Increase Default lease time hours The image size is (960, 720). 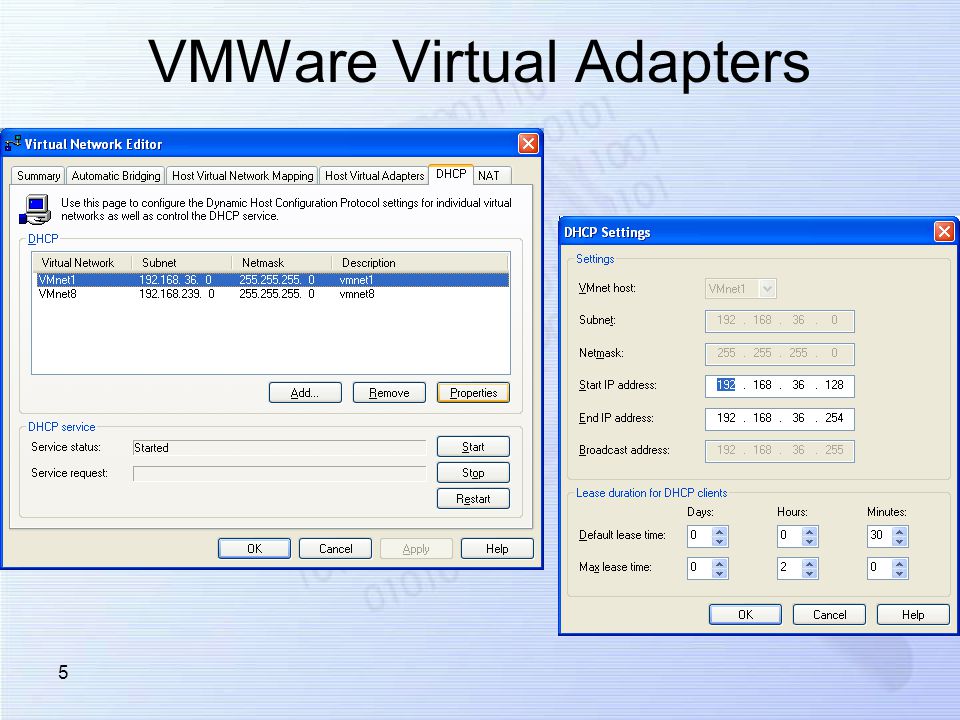click(809, 531)
